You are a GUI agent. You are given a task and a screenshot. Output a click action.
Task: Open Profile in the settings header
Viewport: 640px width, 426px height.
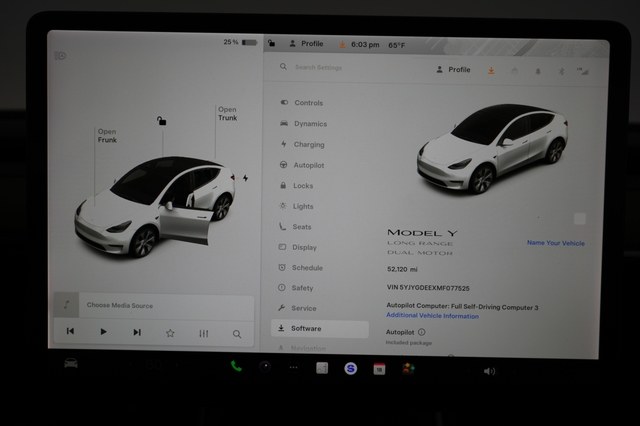pyautogui.click(x=453, y=70)
